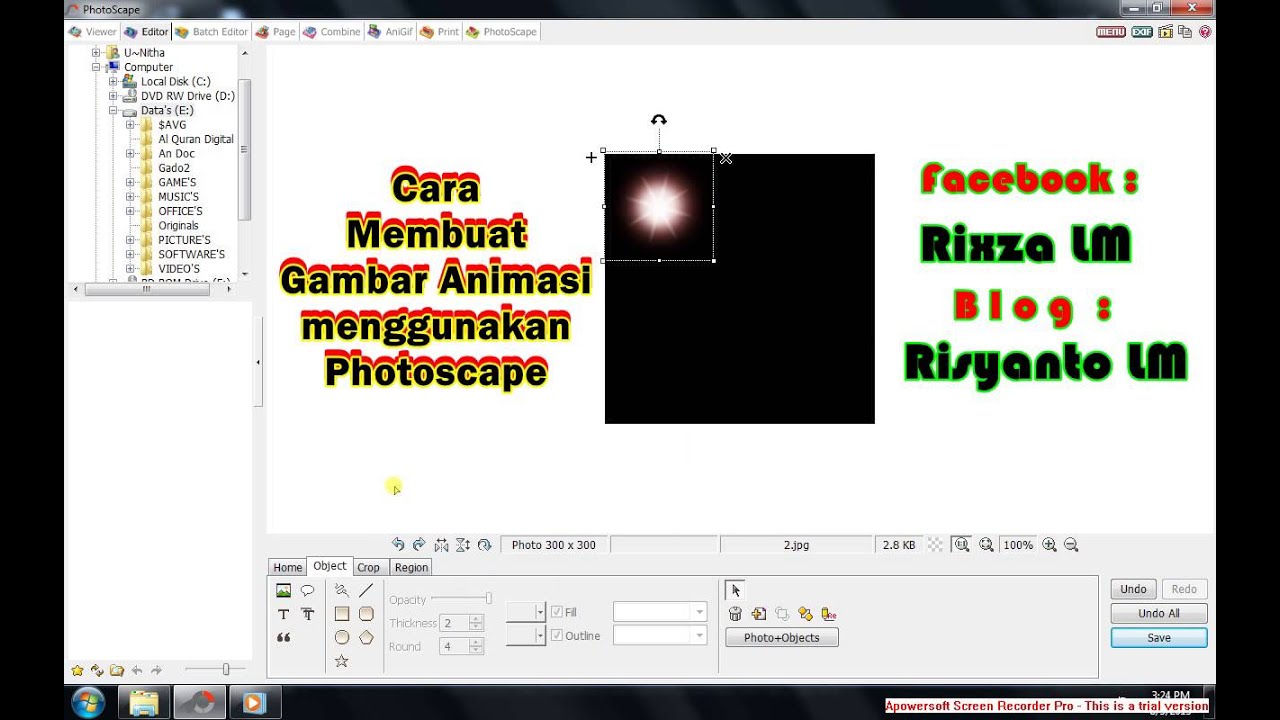The image size is (1280, 720).
Task: Click the Photo+Objects button
Action: tap(782, 638)
